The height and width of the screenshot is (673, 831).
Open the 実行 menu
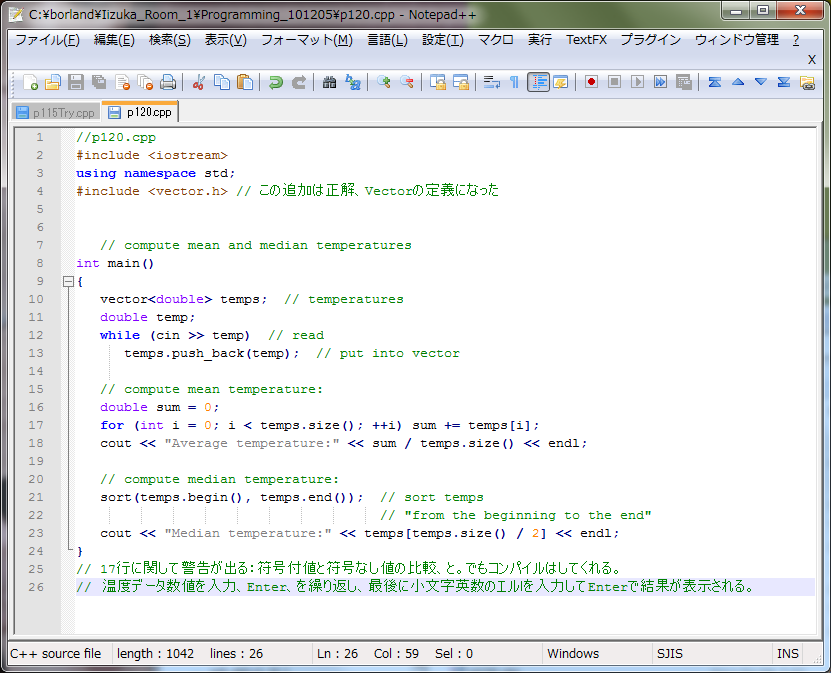click(x=540, y=40)
